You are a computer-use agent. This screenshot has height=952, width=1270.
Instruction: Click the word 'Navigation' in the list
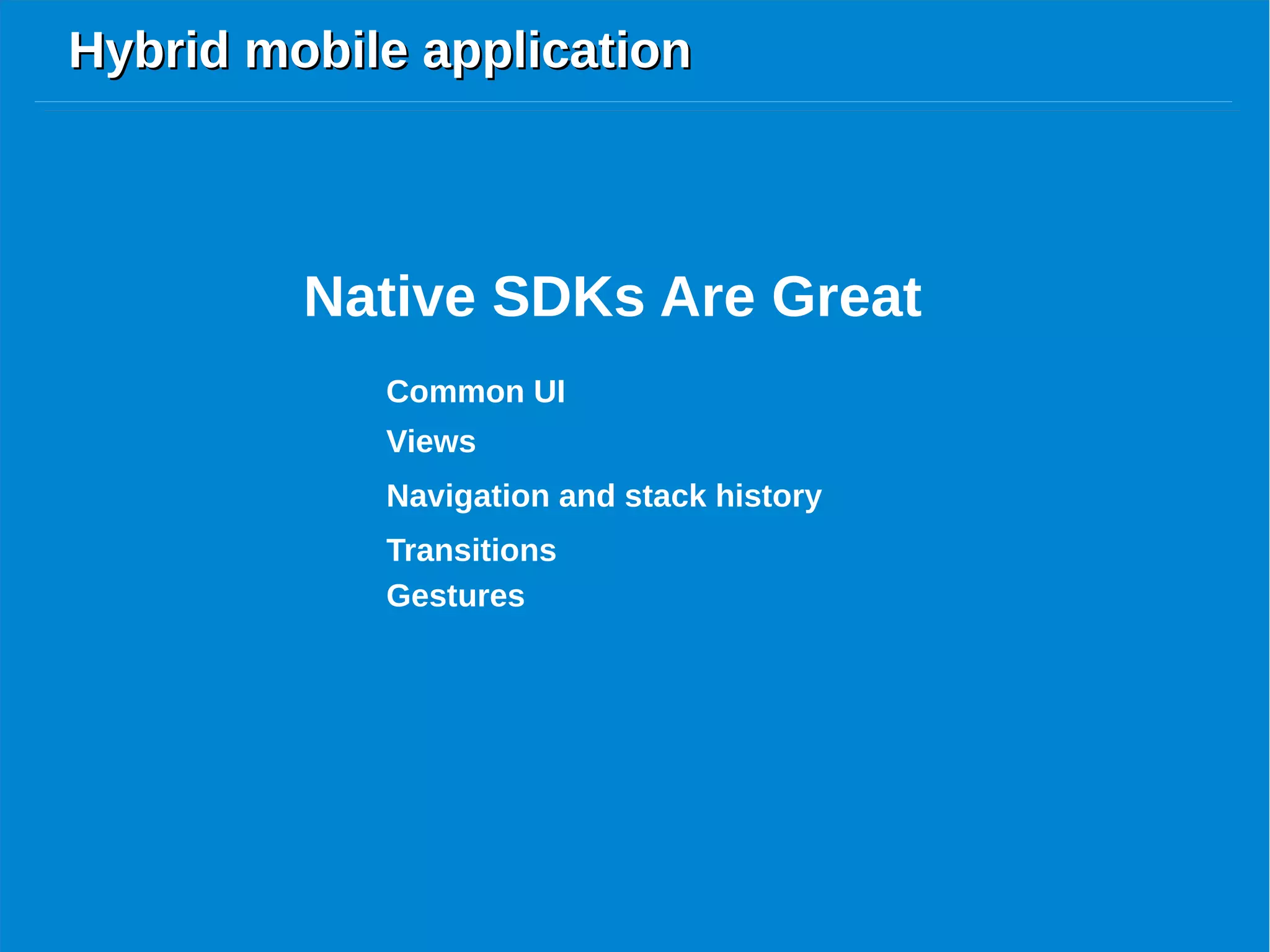coord(468,496)
